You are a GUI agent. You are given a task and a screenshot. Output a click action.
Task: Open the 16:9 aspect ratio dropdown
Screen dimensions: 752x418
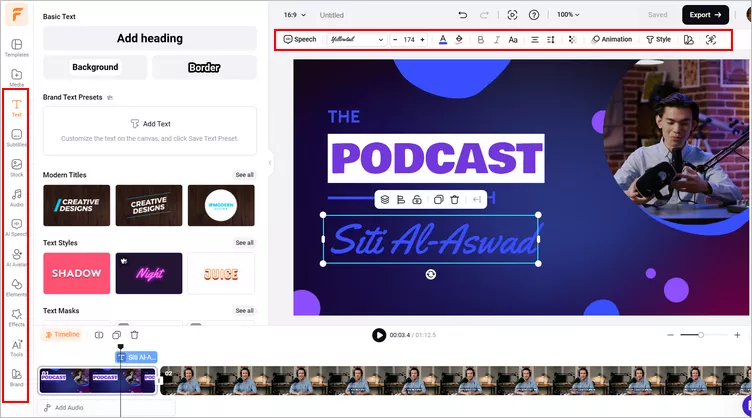click(294, 15)
